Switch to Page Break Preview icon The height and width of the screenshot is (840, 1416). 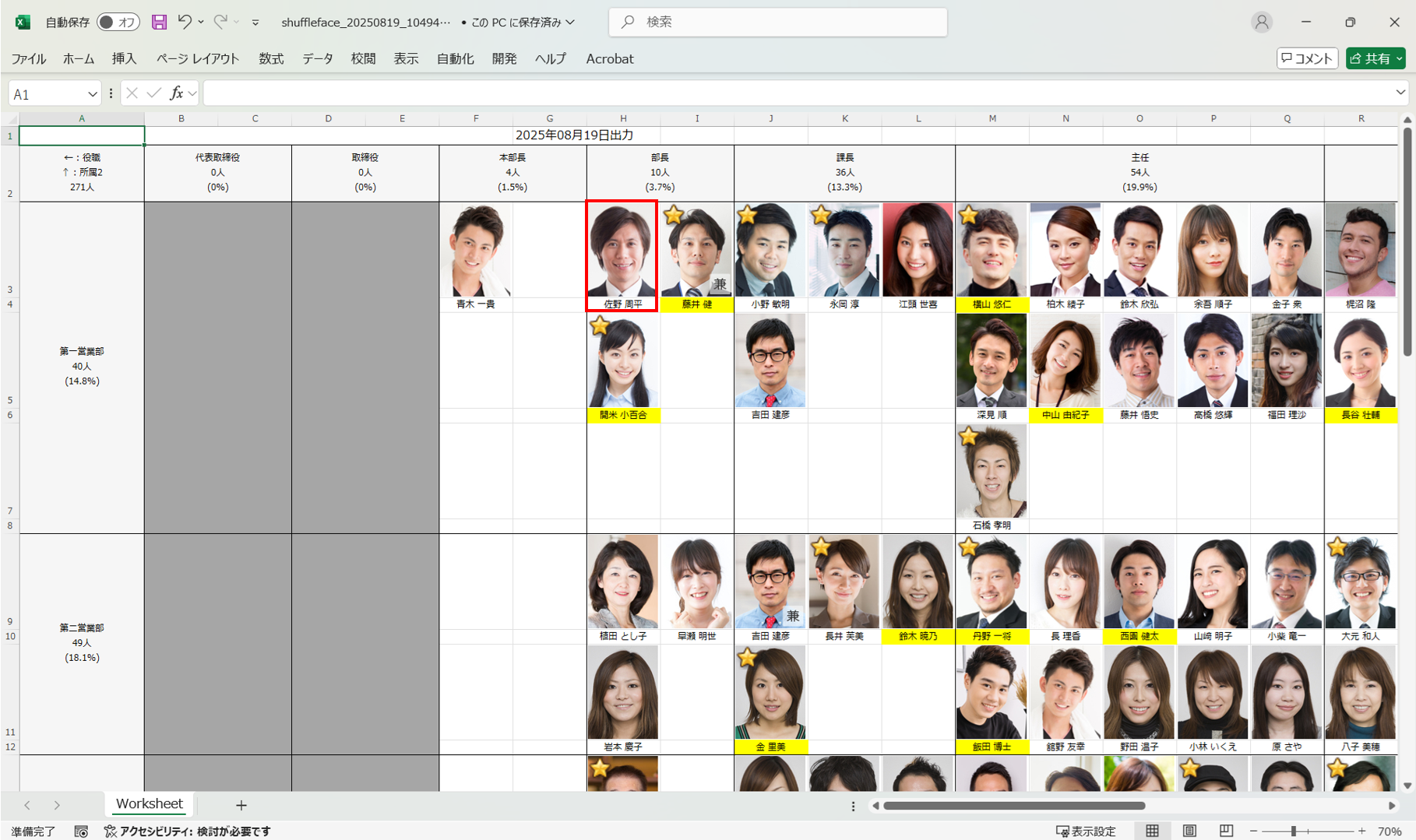[x=1226, y=831]
